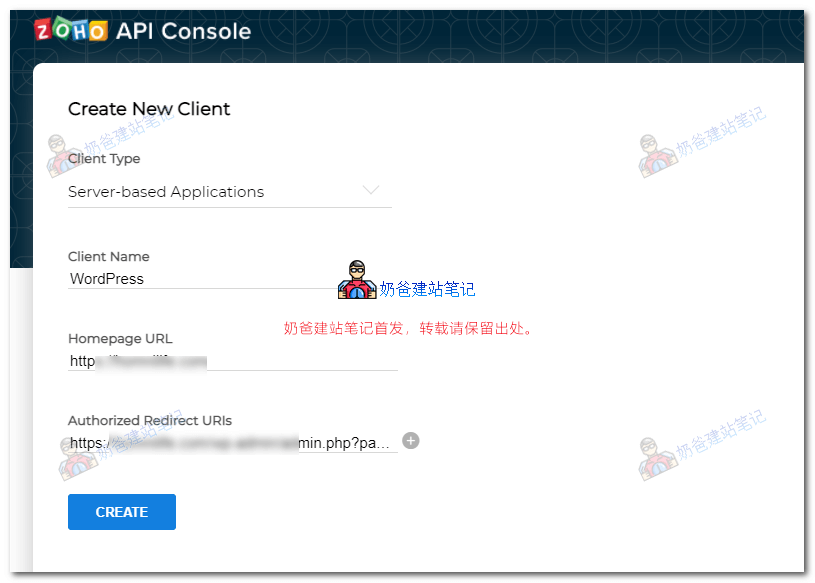Click the Zoho logo in the header

pyautogui.click(x=71, y=31)
